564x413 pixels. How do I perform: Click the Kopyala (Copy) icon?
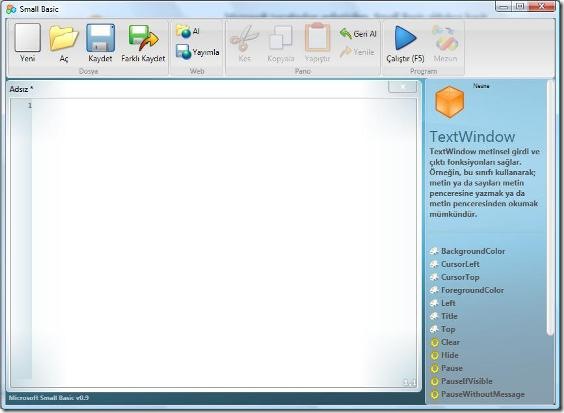pos(281,37)
